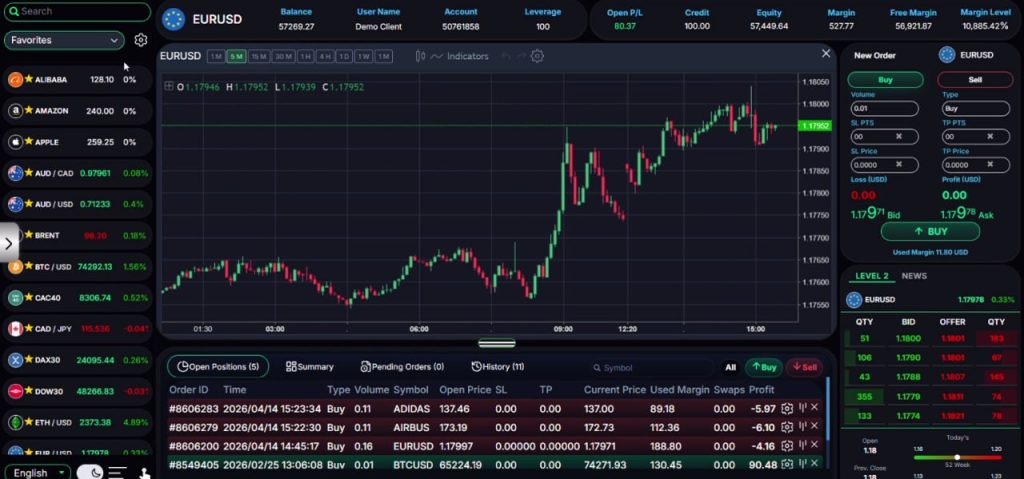Open the chart settings gear icon
Screen dimensions: 1024x479
click(x=537, y=56)
